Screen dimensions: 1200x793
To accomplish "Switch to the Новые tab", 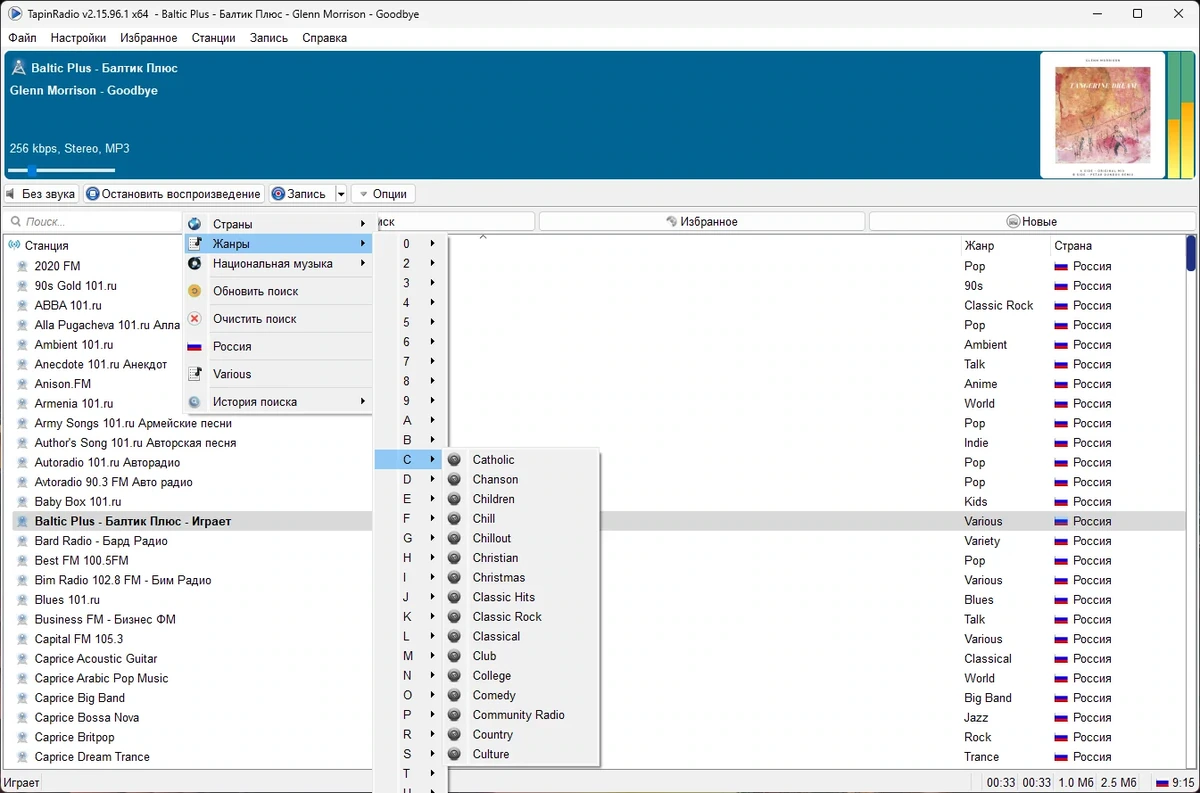I will 1031,222.
